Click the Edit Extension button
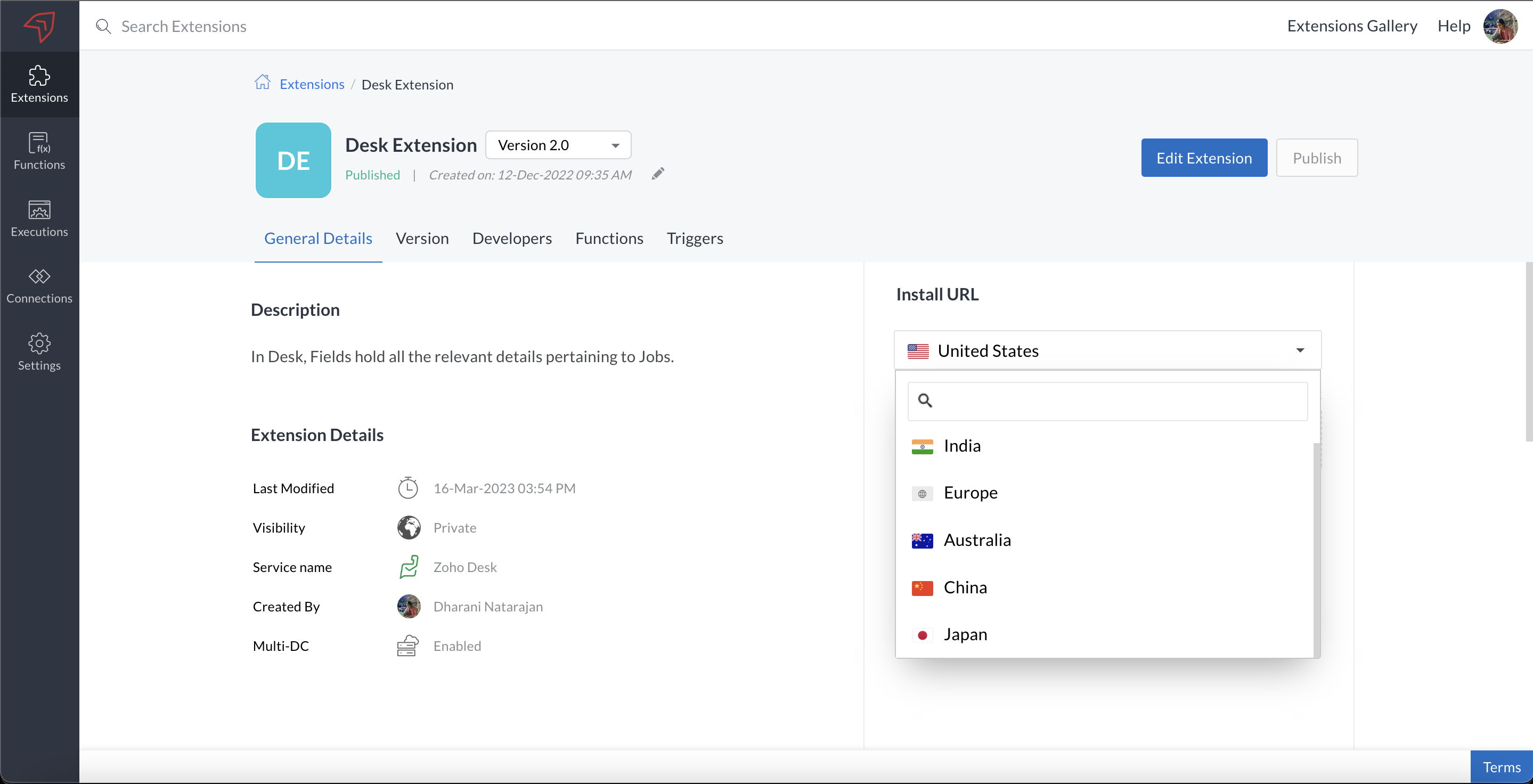The width and height of the screenshot is (1533, 784). point(1203,158)
